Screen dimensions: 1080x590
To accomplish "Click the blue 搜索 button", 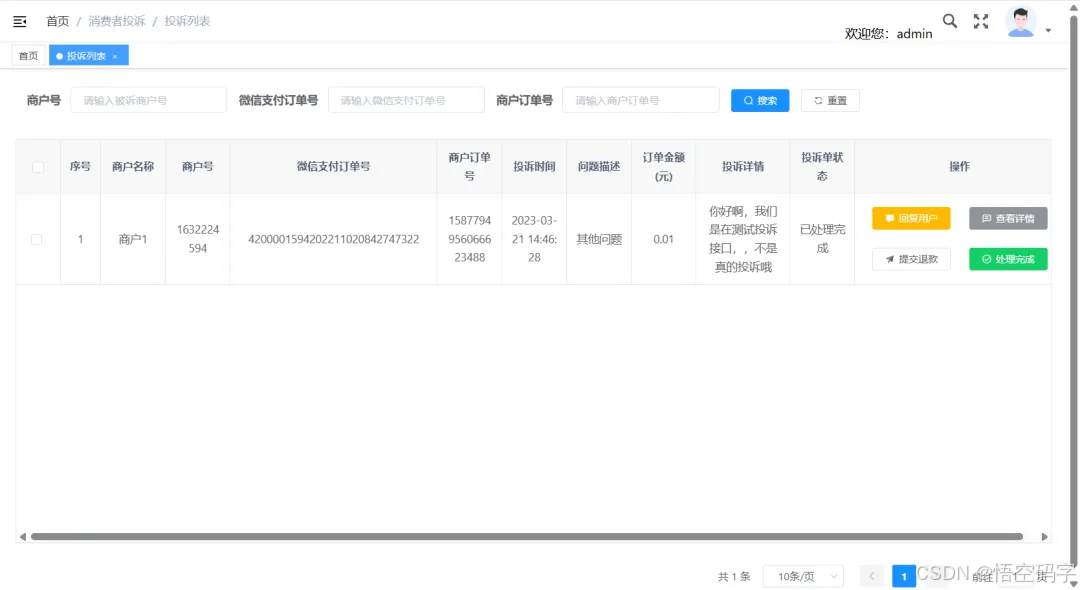I will pos(760,101).
